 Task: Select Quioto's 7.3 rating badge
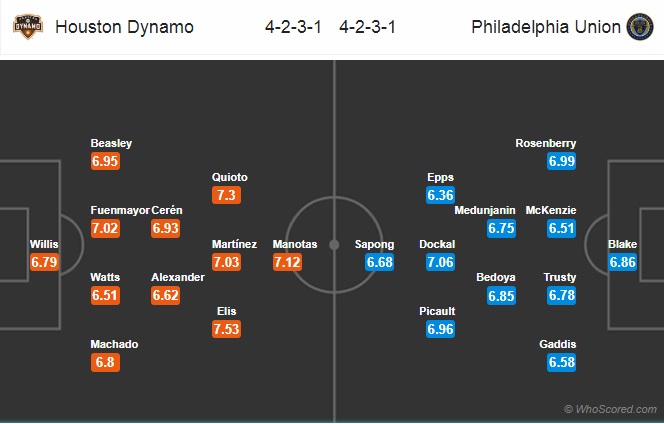point(227,195)
